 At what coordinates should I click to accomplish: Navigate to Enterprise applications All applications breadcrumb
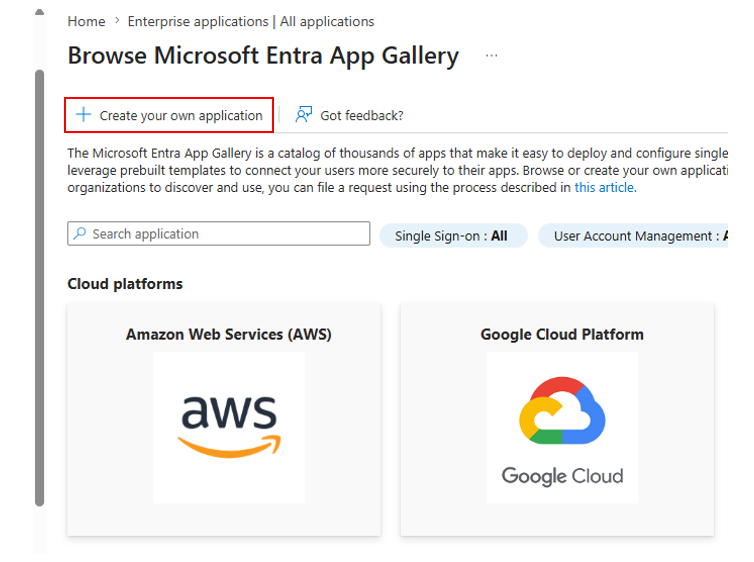(251, 21)
